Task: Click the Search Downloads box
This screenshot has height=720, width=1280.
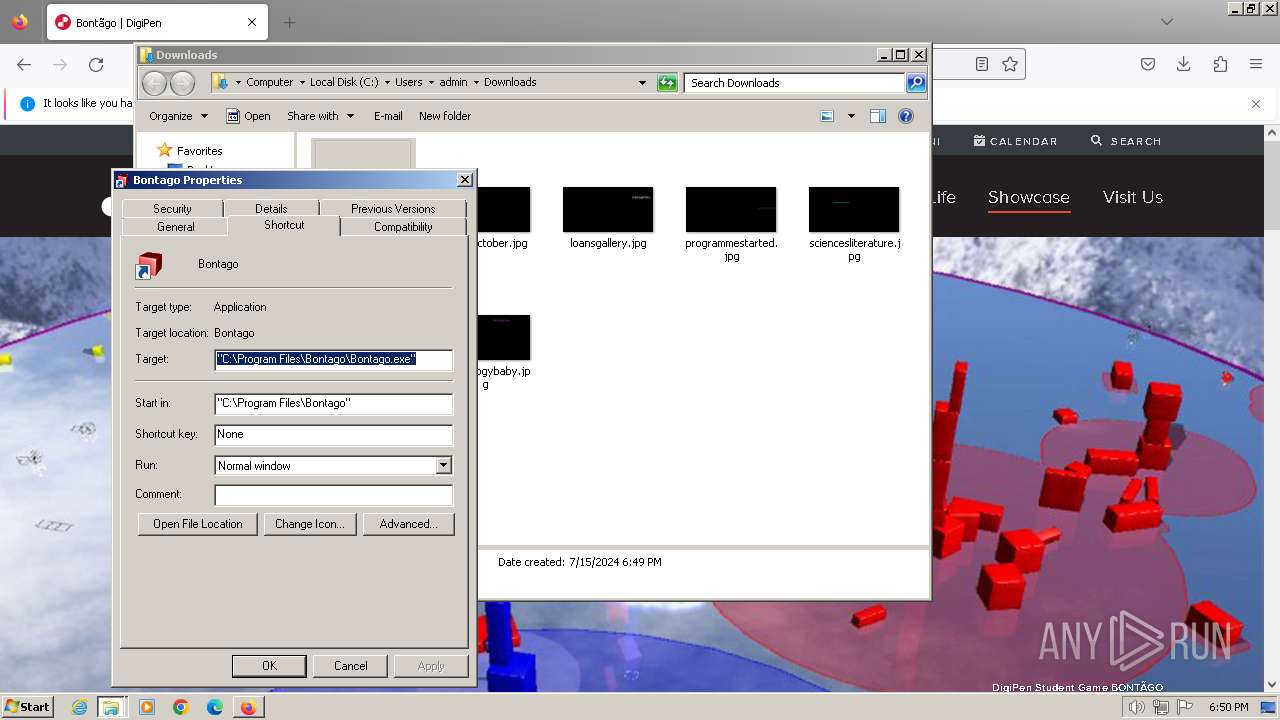Action: (x=795, y=83)
